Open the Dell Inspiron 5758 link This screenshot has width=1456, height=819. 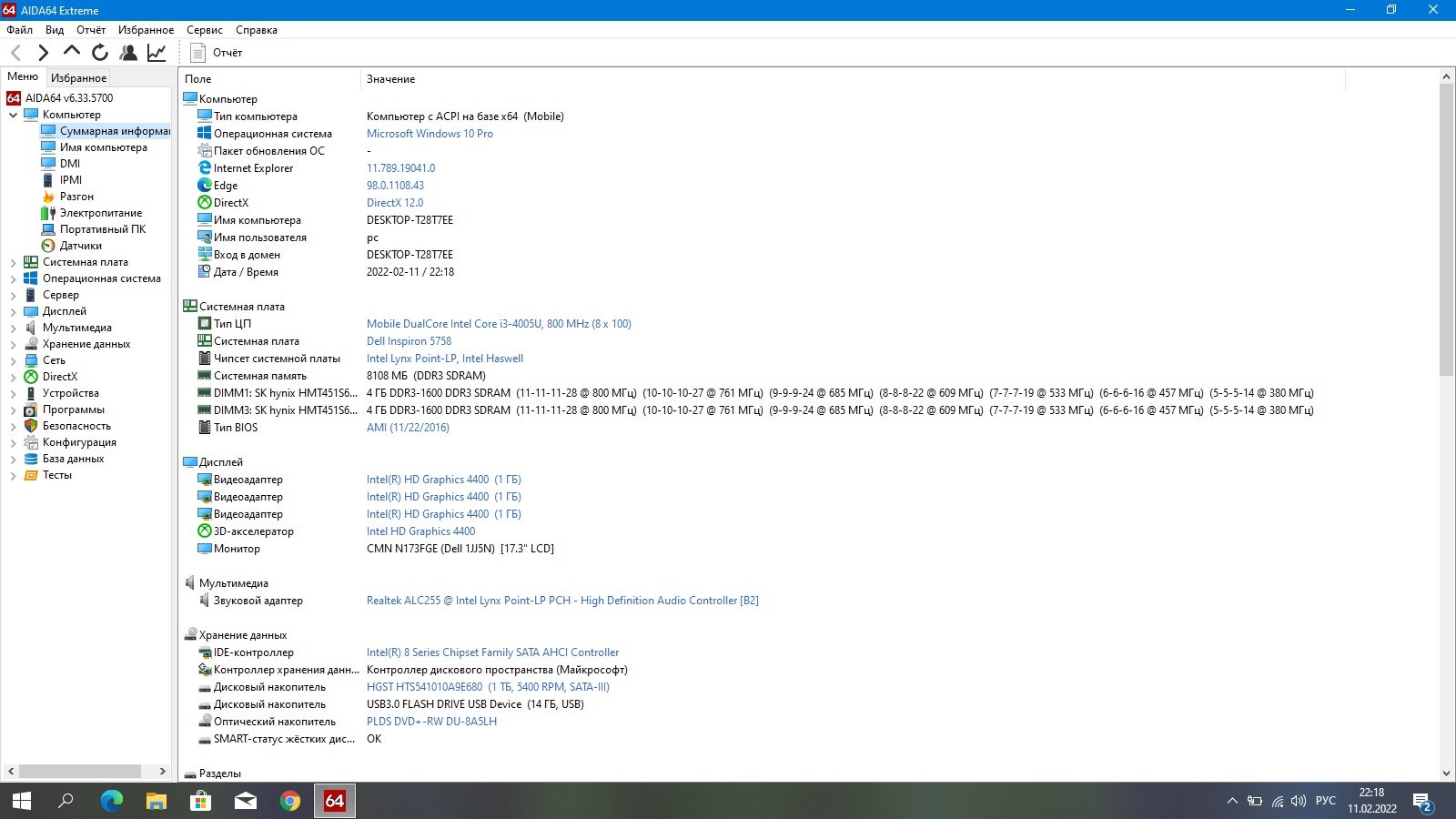click(x=409, y=341)
